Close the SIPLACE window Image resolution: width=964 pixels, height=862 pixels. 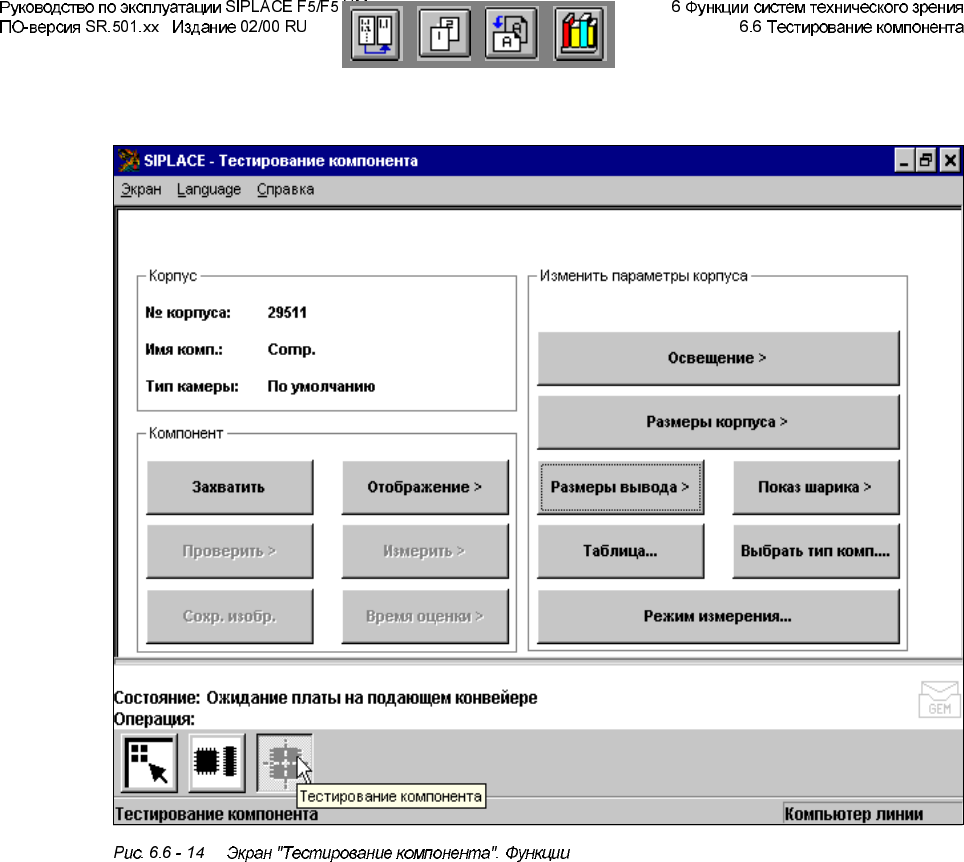[950, 160]
